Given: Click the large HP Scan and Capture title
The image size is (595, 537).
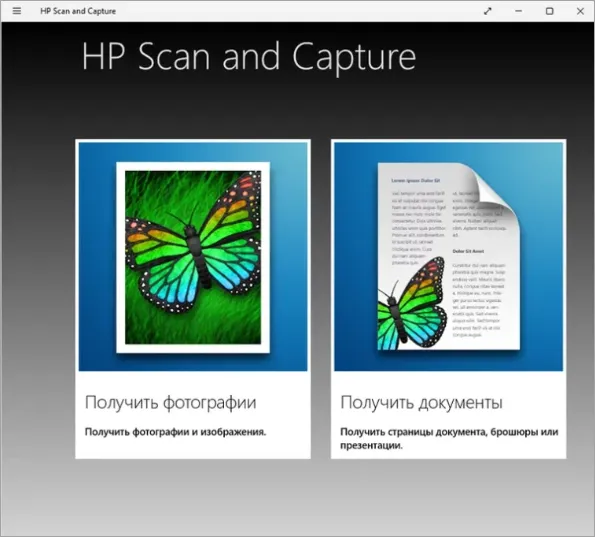Looking at the screenshot, I should tap(249, 58).
